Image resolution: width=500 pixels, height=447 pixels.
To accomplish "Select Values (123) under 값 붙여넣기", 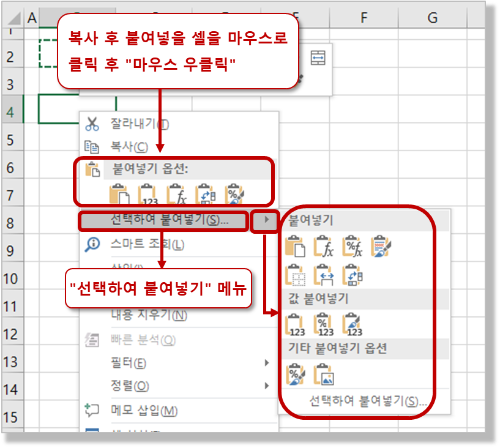I will (x=295, y=325).
